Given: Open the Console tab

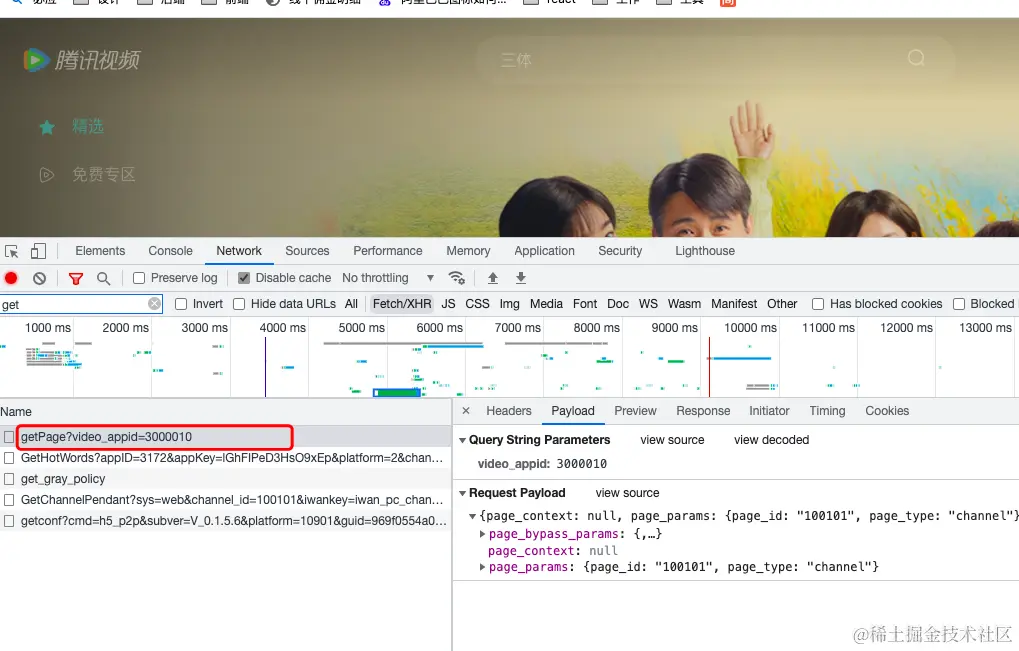Looking at the screenshot, I should (x=170, y=251).
